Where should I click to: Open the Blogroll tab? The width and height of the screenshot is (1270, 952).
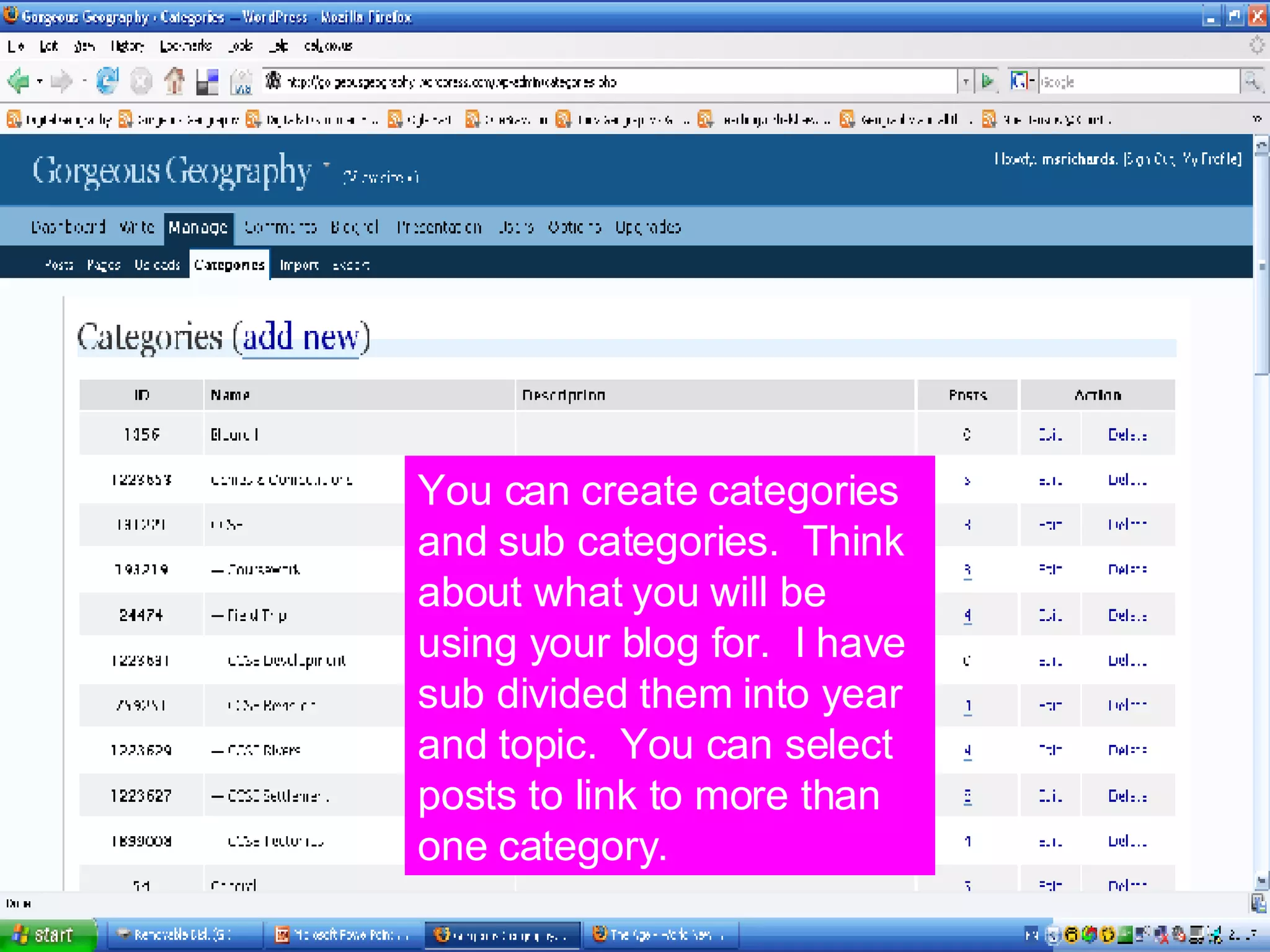(354, 227)
